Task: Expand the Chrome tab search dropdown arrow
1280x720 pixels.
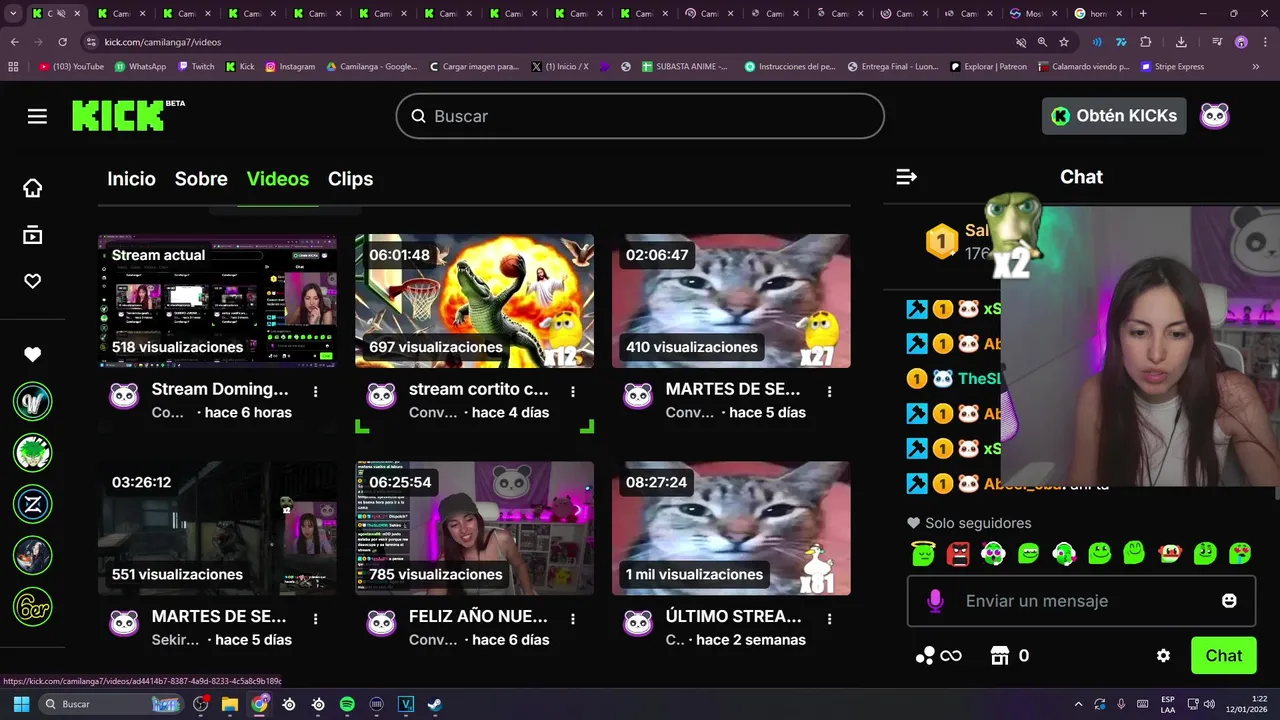Action: (11, 14)
